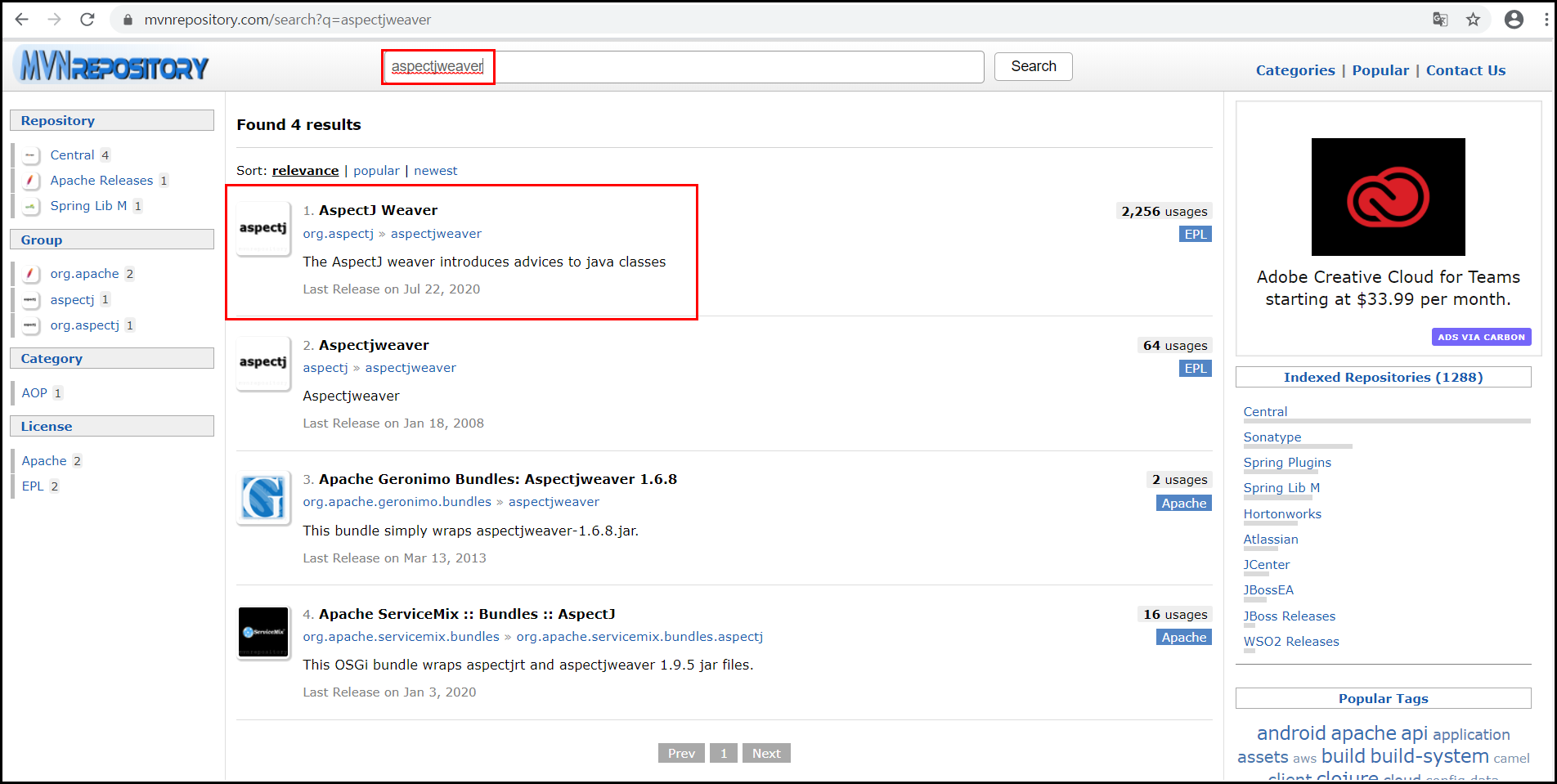
Task: Sort results by newest
Action: click(x=435, y=171)
